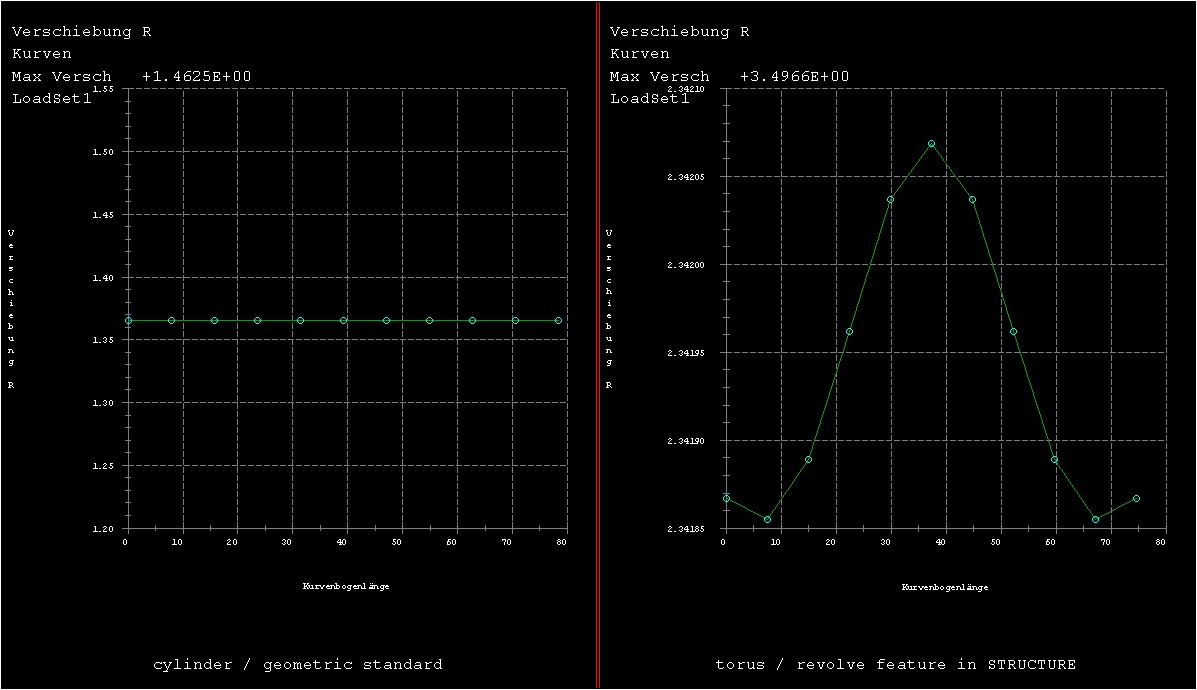Select the last data point of torus curve
The width and height of the screenshot is (1197, 690).
click(x=1137, y=498)
